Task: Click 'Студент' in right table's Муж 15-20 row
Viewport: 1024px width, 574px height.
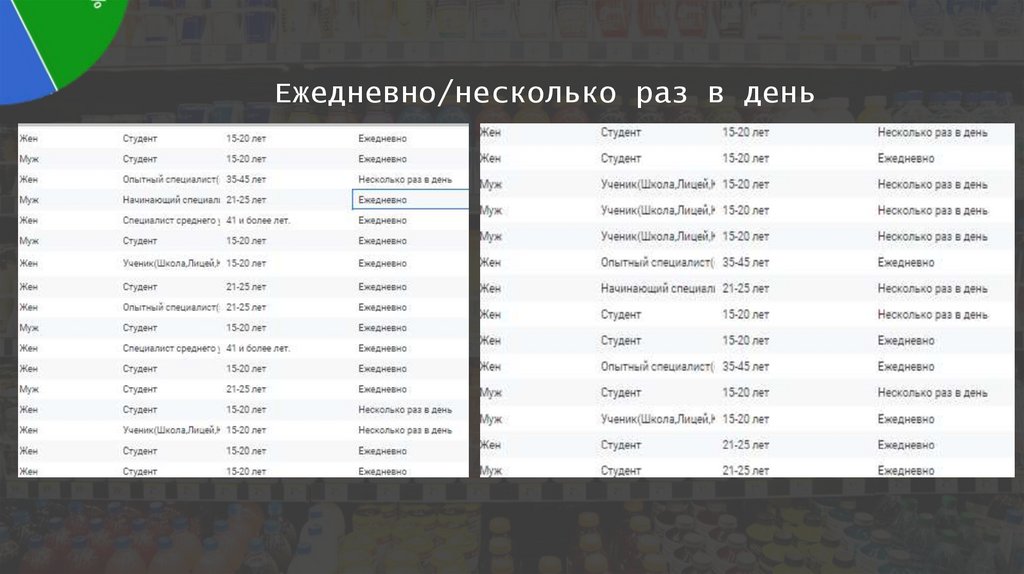Action: click(620, 393)
